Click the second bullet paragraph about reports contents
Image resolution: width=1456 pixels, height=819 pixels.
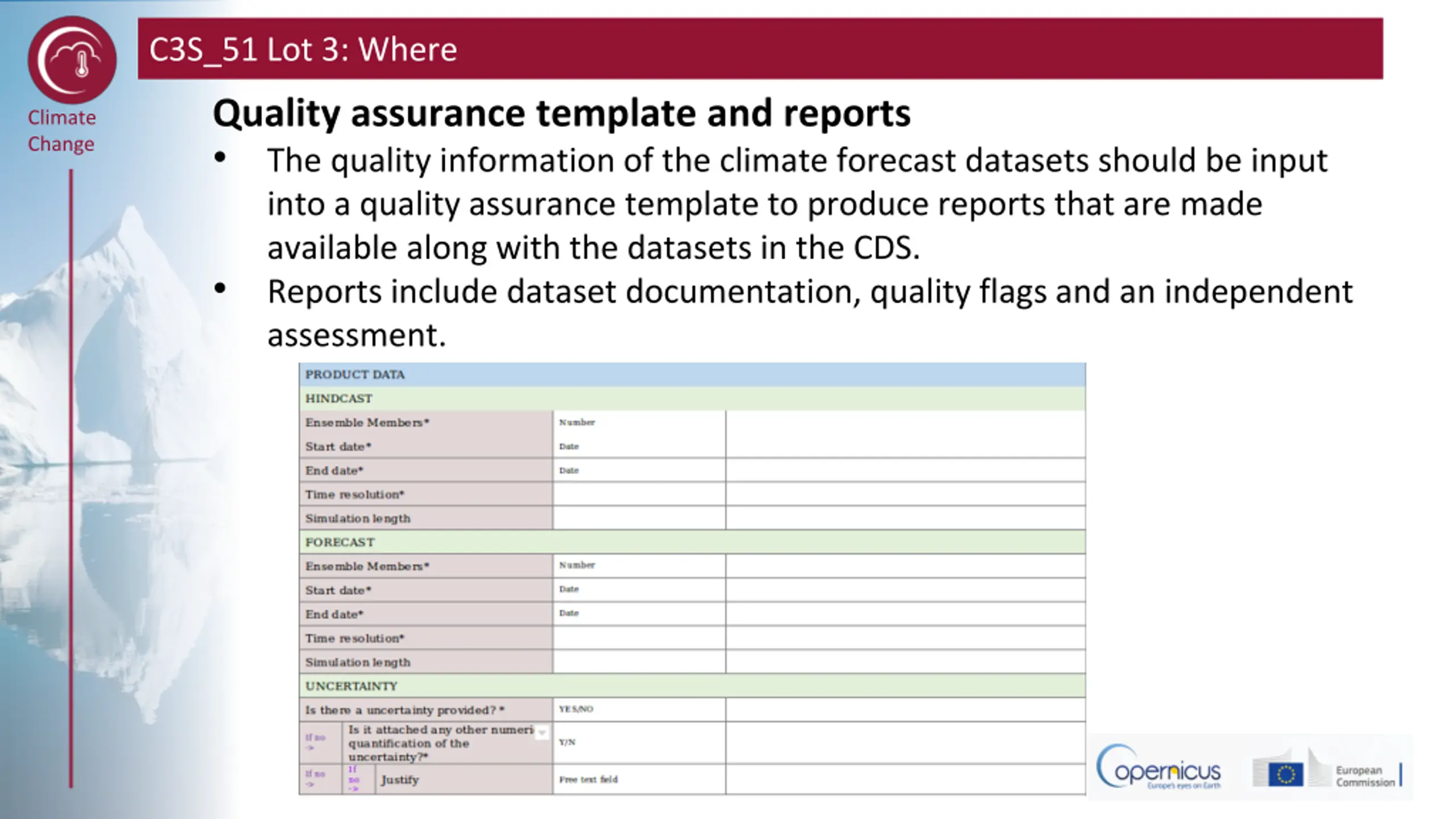[x=809, y=313]
